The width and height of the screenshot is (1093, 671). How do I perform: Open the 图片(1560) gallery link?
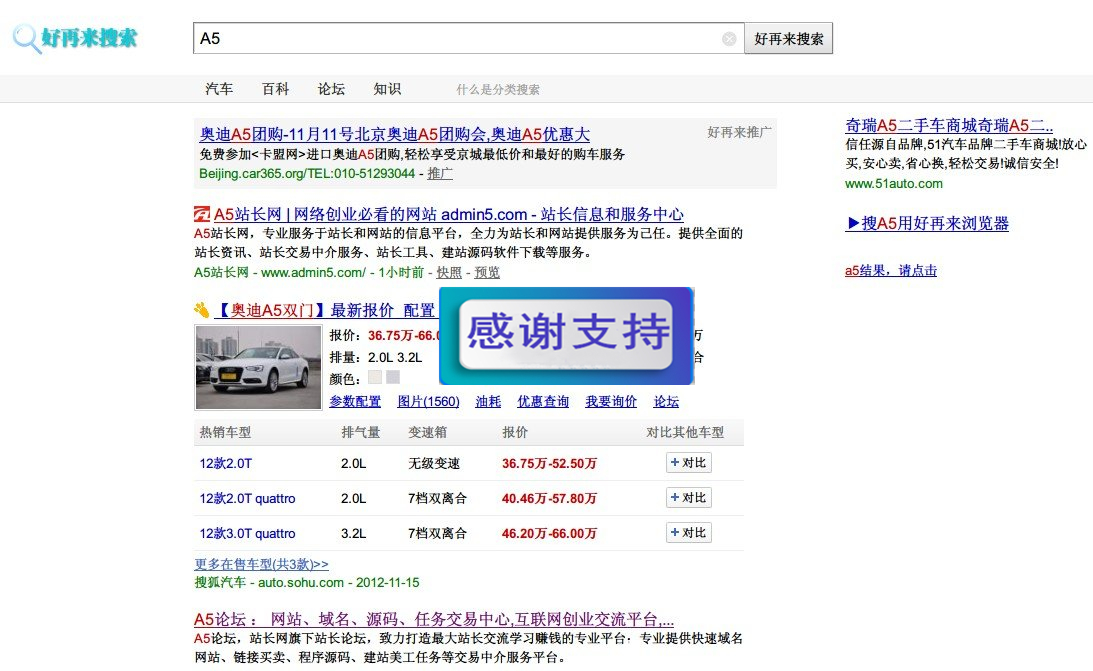click(428, 401)
